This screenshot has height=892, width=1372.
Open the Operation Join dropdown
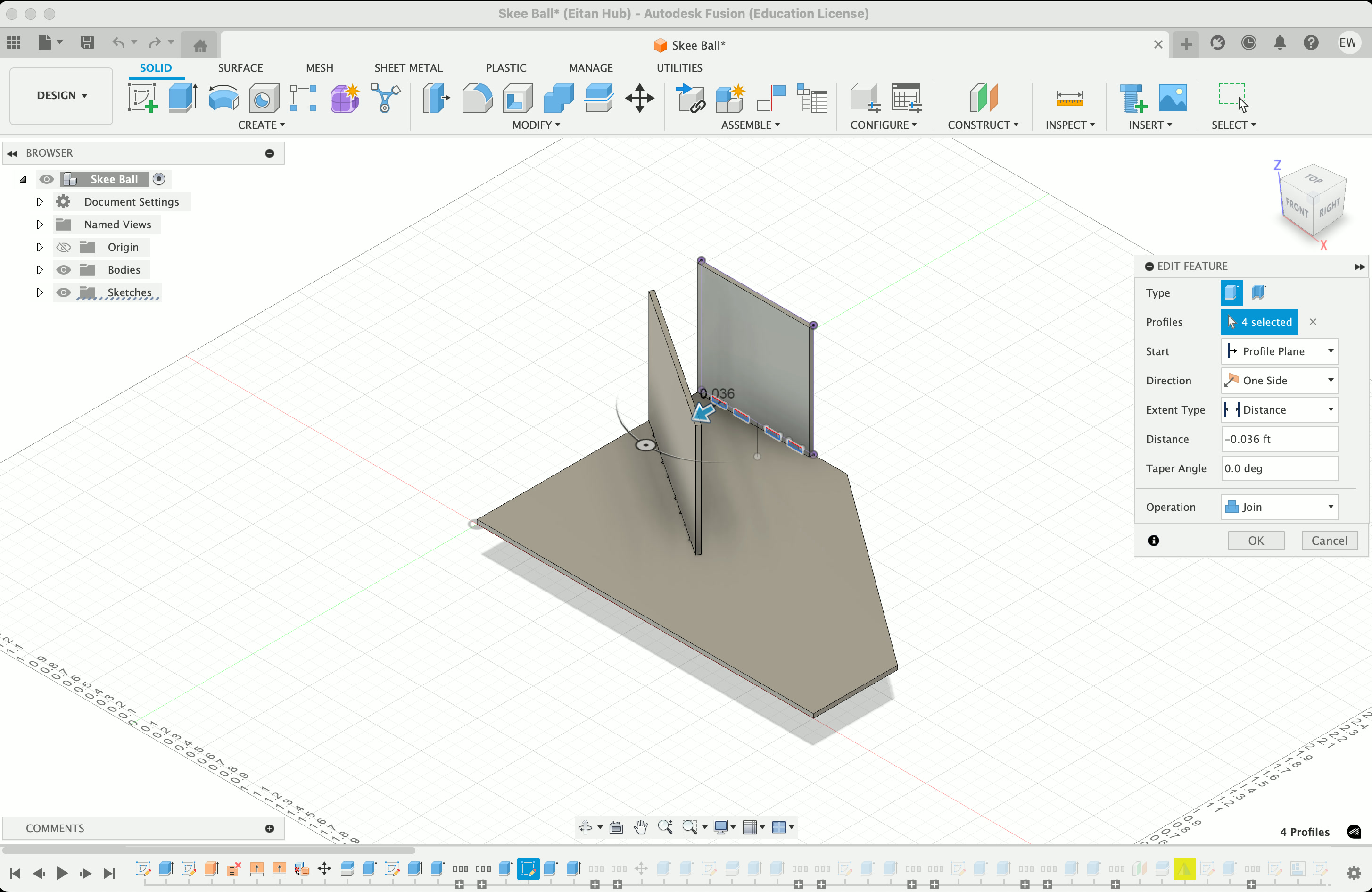point(1279,507)
